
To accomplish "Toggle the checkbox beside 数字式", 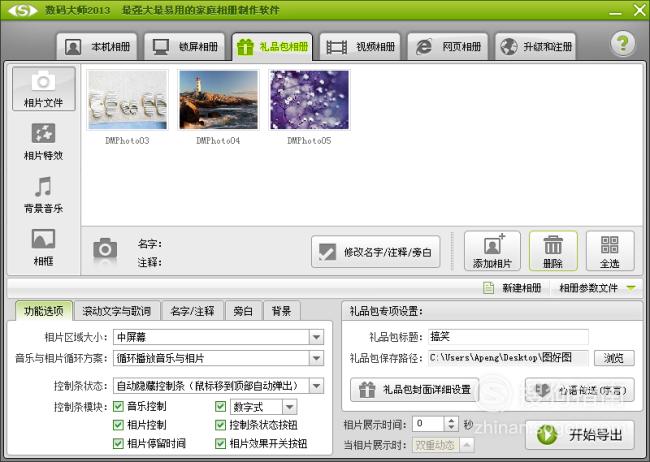I will coord(221,406).
